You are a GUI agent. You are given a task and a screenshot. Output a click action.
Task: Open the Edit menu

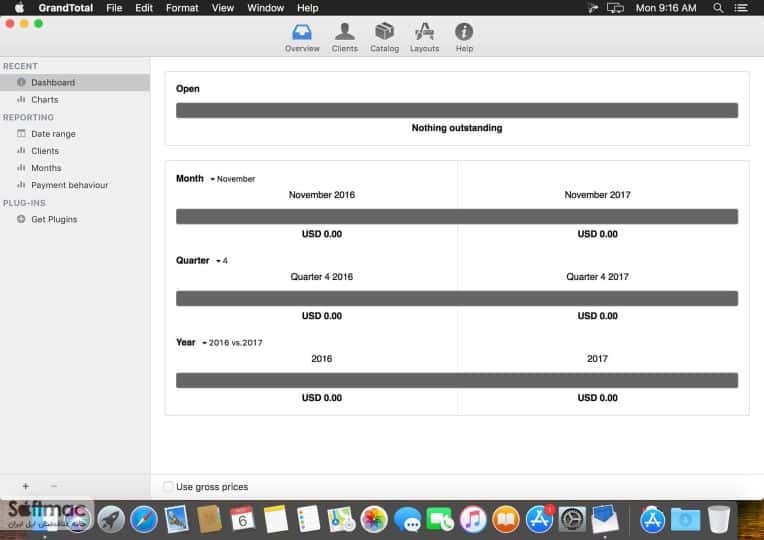(x=144, y=8)
